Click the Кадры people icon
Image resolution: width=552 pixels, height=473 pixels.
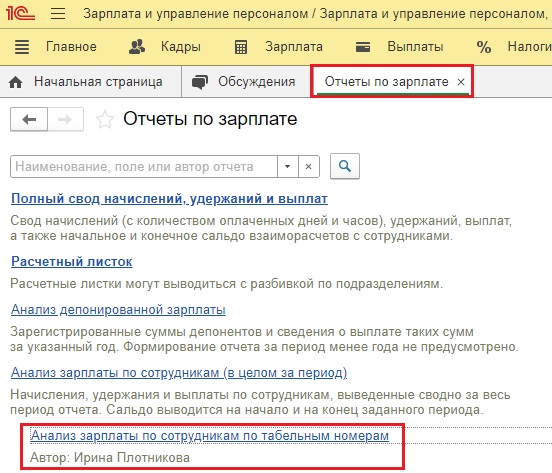137,46
